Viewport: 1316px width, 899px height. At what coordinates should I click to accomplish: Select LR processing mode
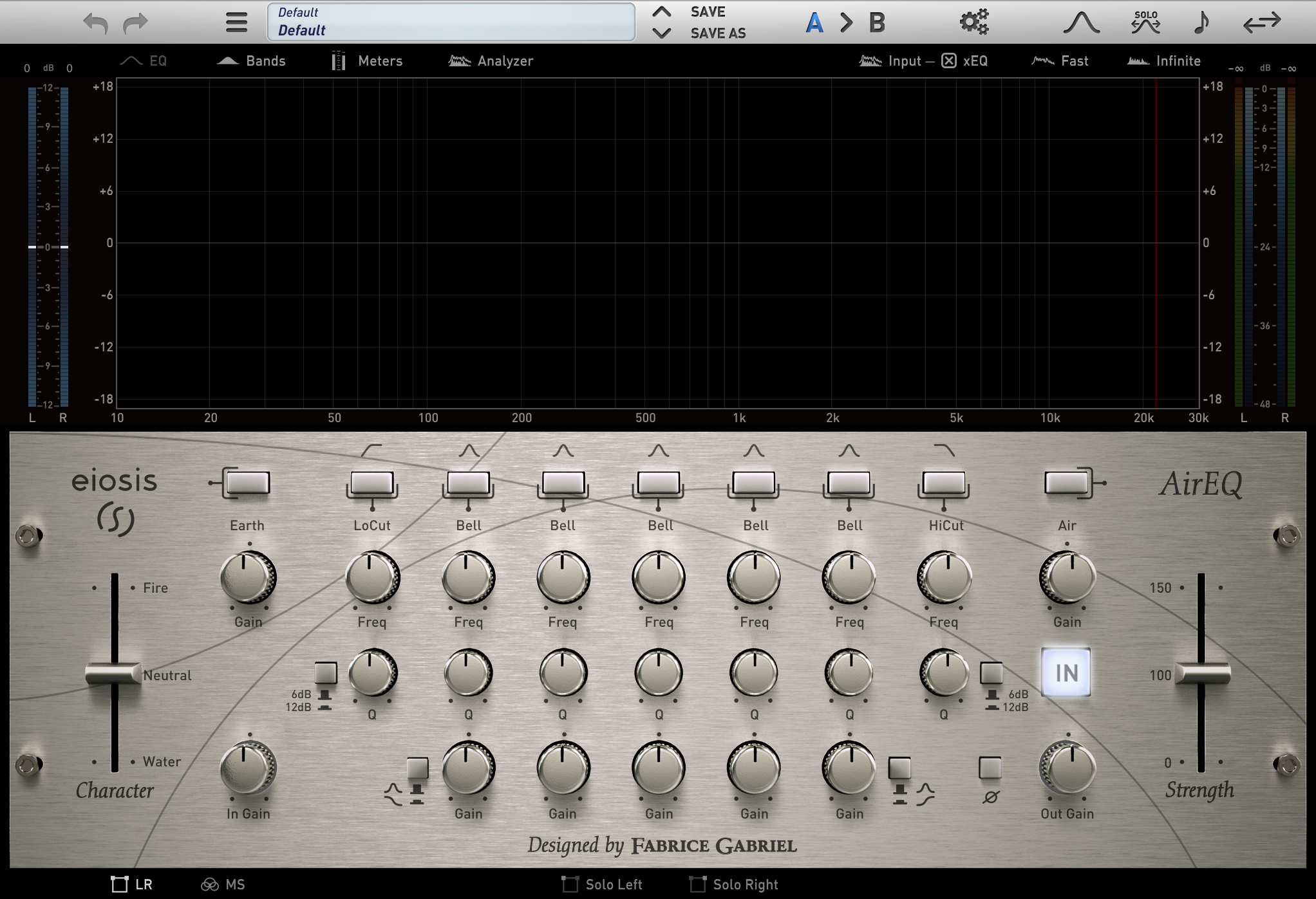[x=132, y=884]
